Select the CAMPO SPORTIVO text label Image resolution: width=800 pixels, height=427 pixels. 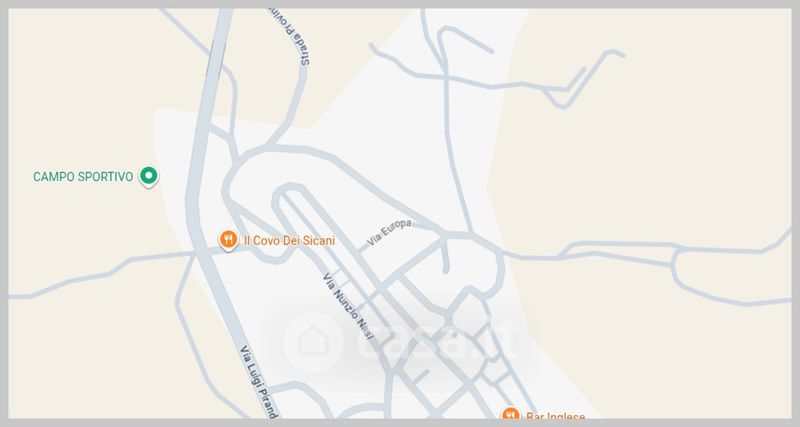[x=83, y=177]
